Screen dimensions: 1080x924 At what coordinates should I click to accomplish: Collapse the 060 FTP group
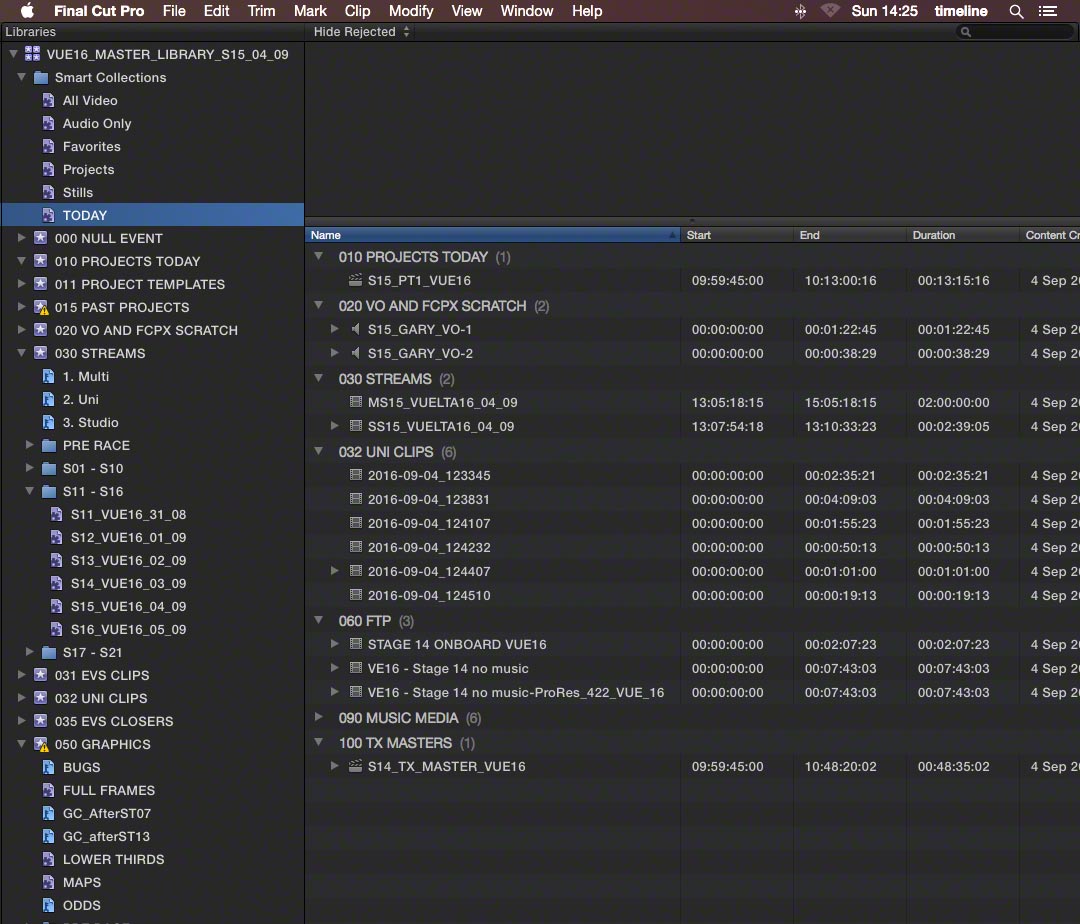(x=318, y=620)
